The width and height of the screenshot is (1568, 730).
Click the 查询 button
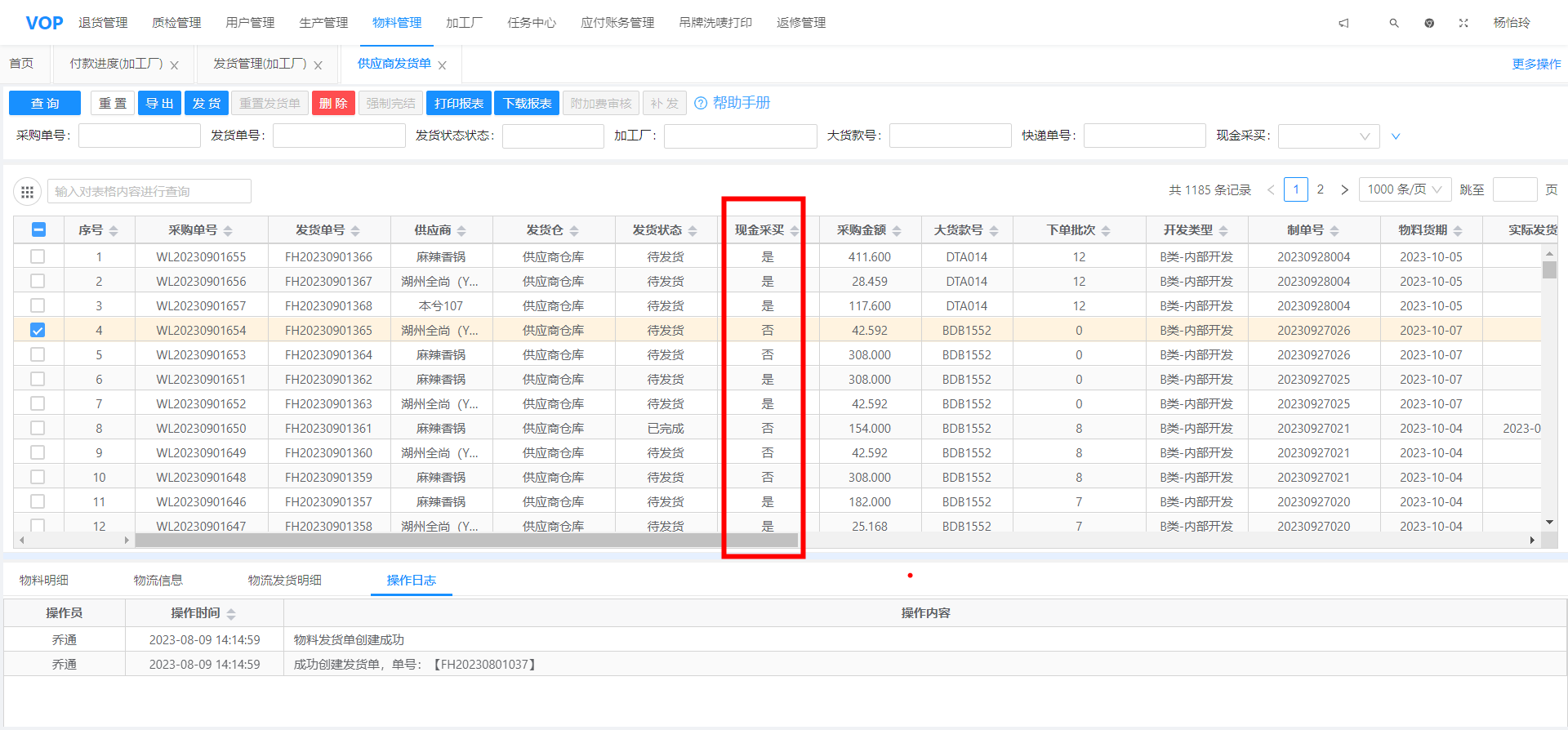(x=45, y=104)
